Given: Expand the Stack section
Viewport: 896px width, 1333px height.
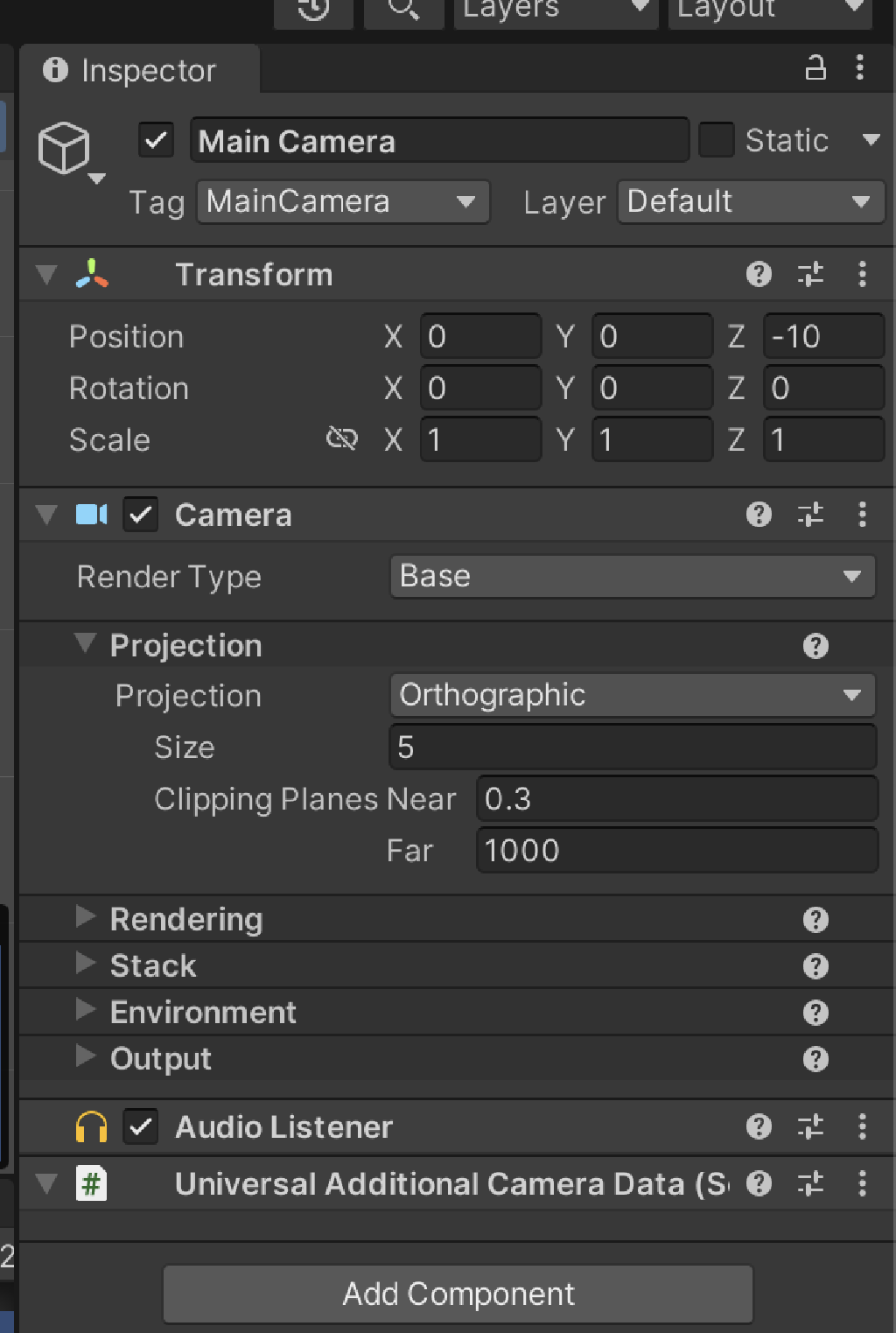Looking at the screenshot, I should point(85,964).
